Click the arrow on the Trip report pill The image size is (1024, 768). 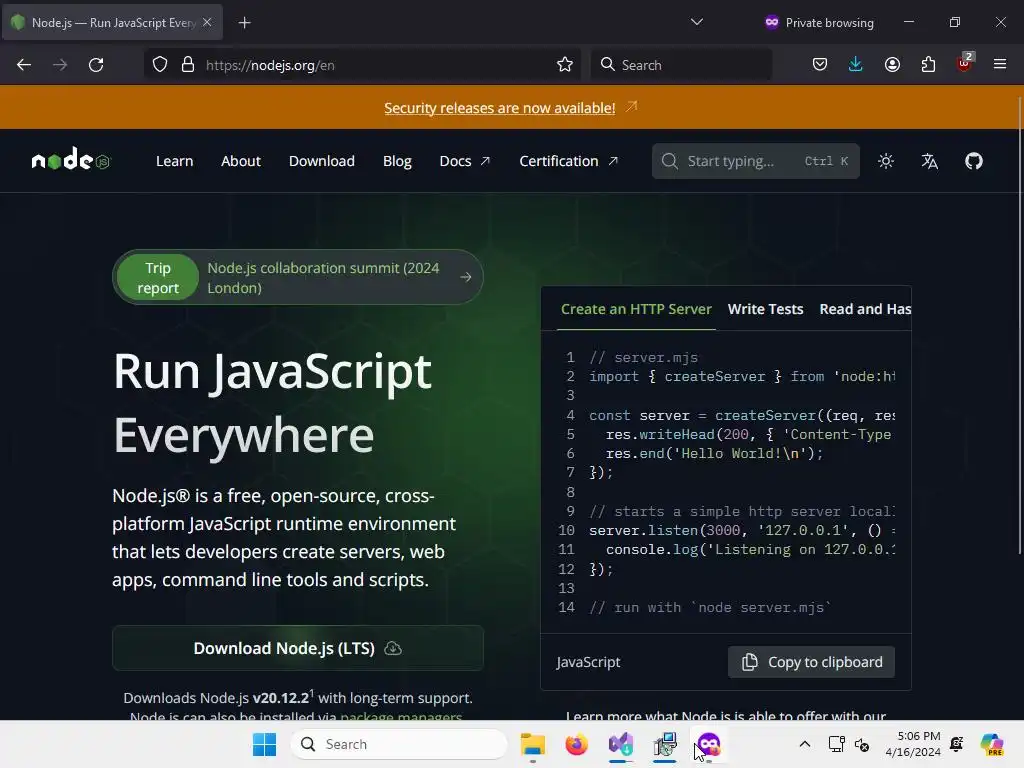click(x=466, y=278)
